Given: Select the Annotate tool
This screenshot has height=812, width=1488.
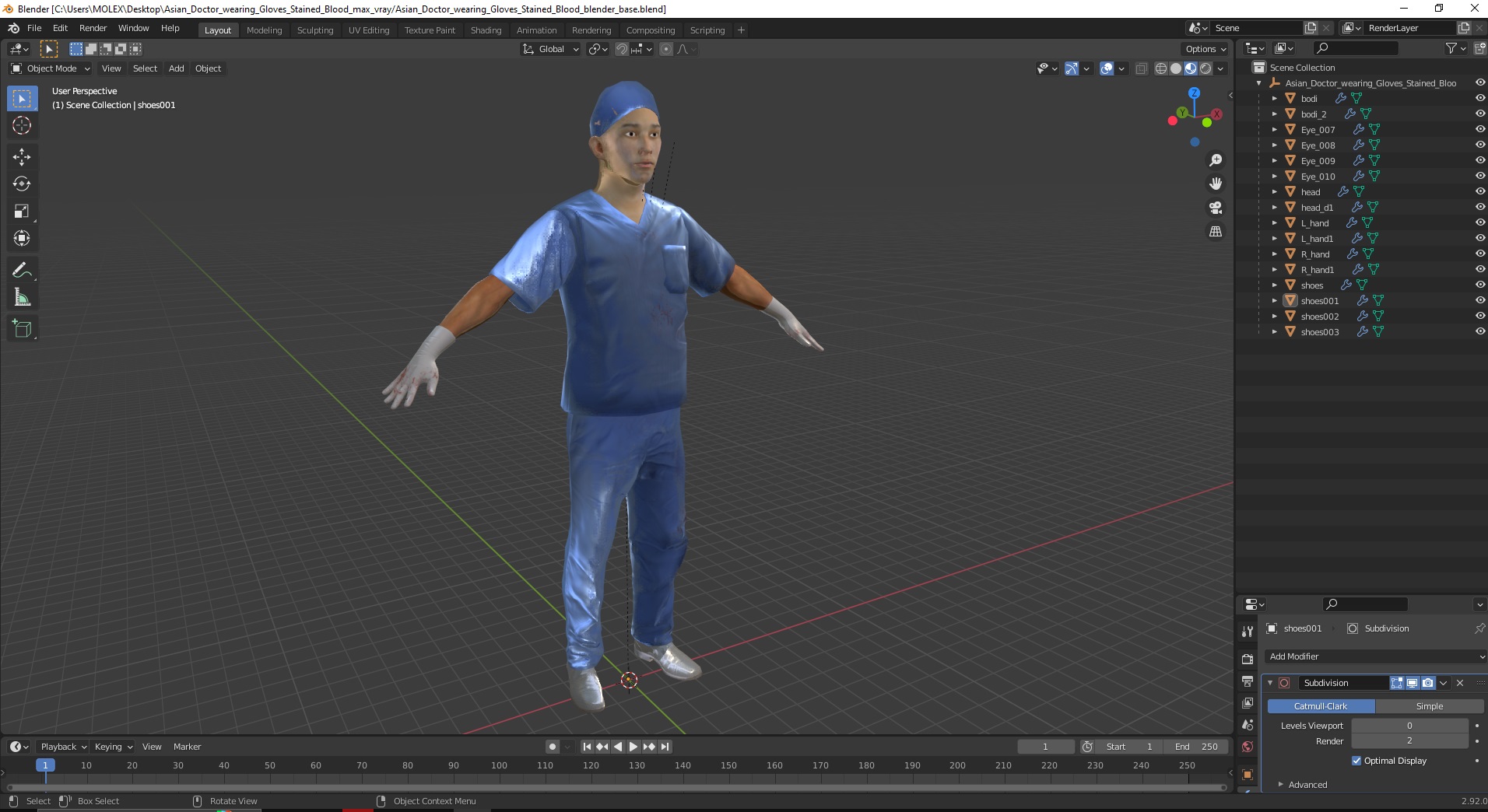Looking at the screenshot, I should pos(22,271).
